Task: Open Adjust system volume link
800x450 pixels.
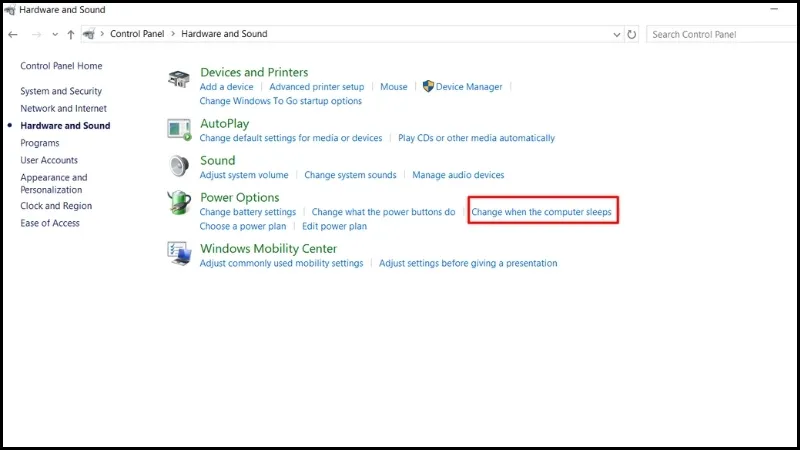Action: click(244, 175)
